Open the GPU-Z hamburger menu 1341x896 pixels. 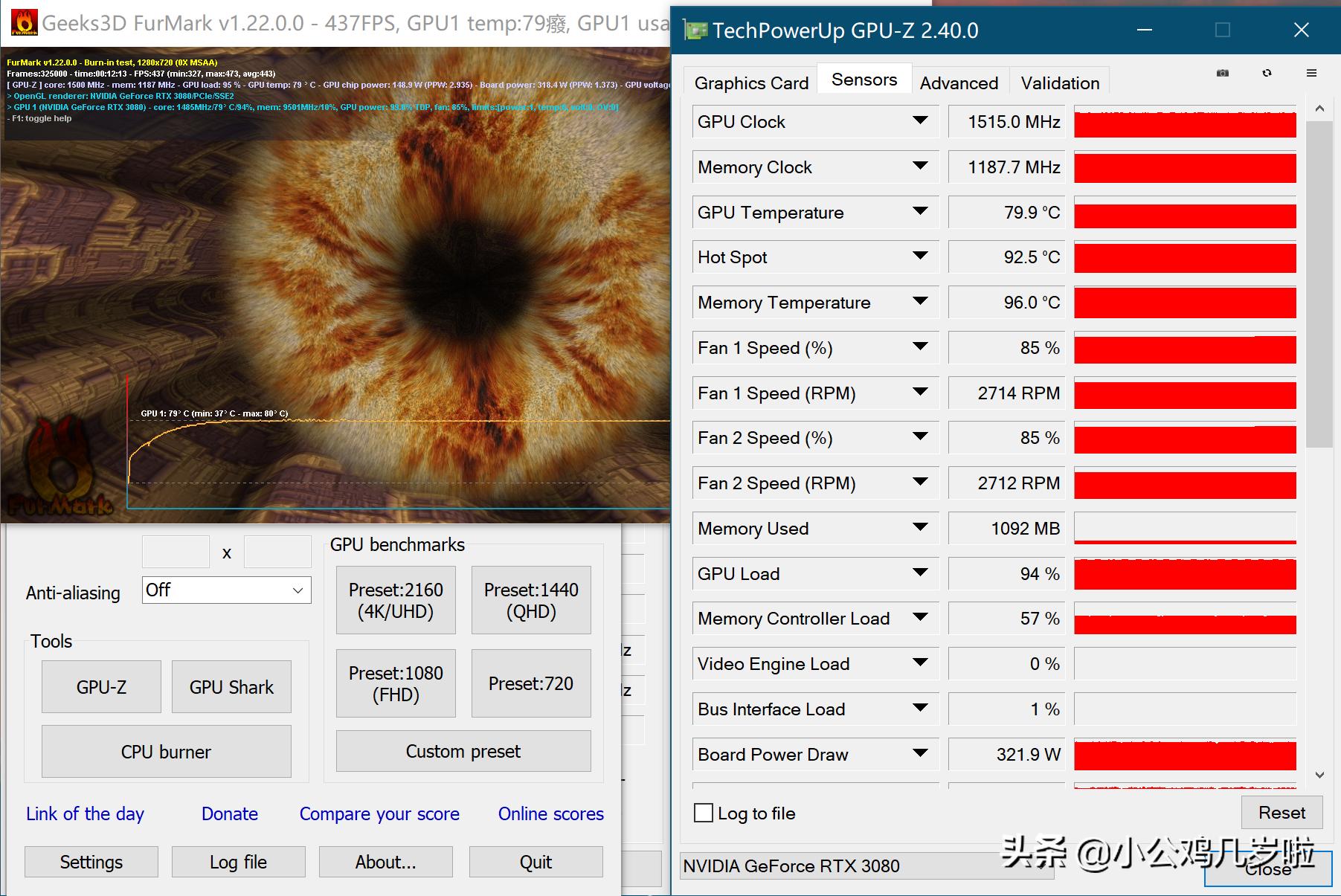(1311, 73)
